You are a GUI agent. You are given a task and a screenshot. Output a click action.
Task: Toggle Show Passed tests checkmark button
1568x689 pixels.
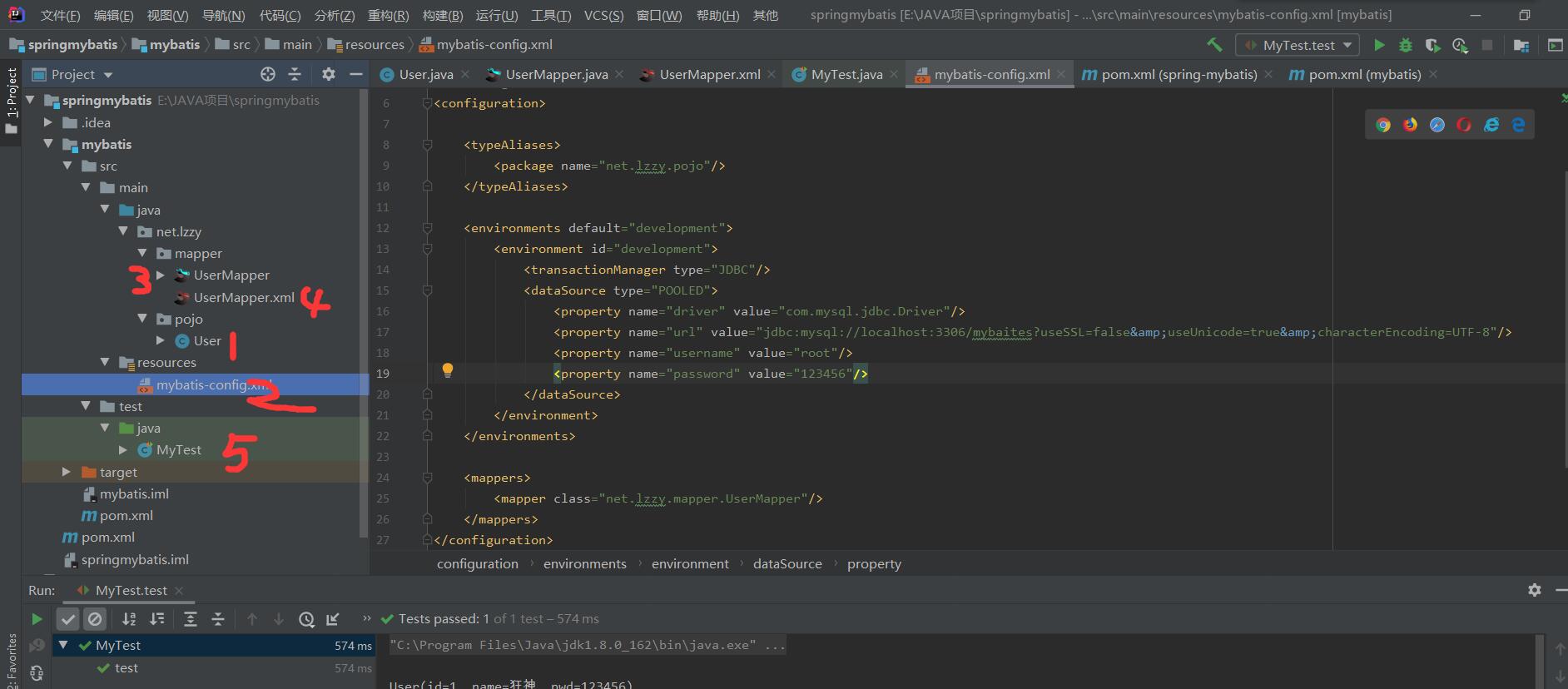point(68,619)
